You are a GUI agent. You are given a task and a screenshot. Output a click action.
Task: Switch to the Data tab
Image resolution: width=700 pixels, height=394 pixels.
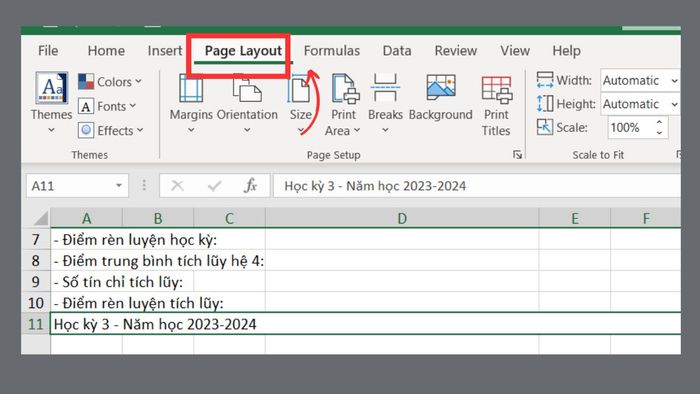click(397, 50)
